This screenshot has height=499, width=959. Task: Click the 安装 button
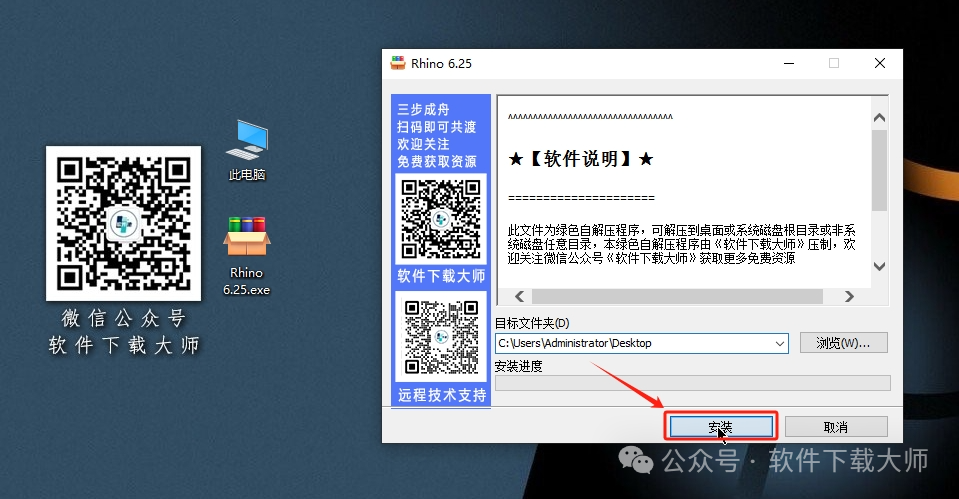pos(720,427)
